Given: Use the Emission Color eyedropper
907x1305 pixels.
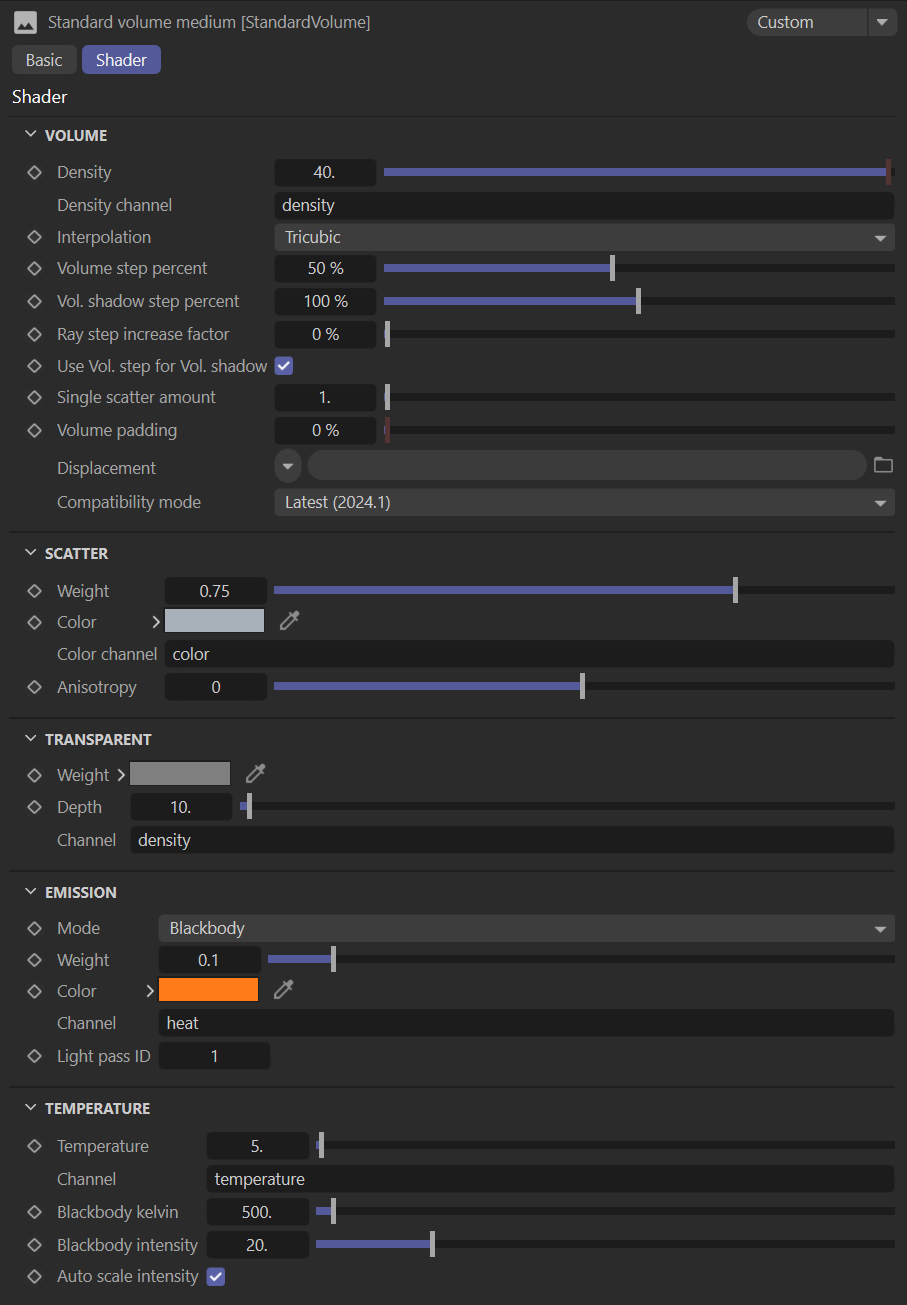Looking at the screenshot, I should pos(284,991).
